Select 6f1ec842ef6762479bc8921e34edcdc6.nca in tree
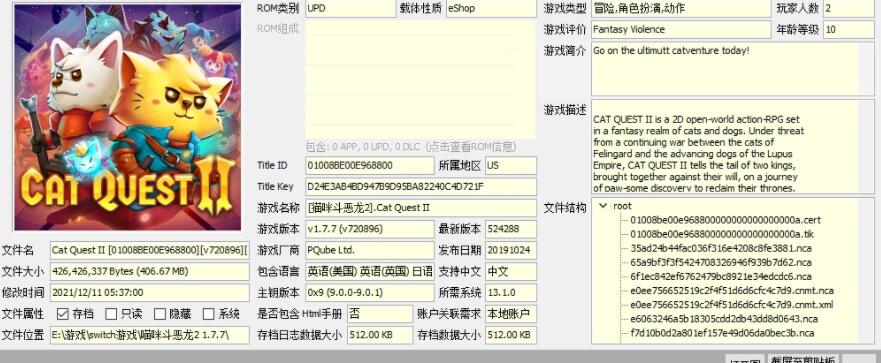 721,276
